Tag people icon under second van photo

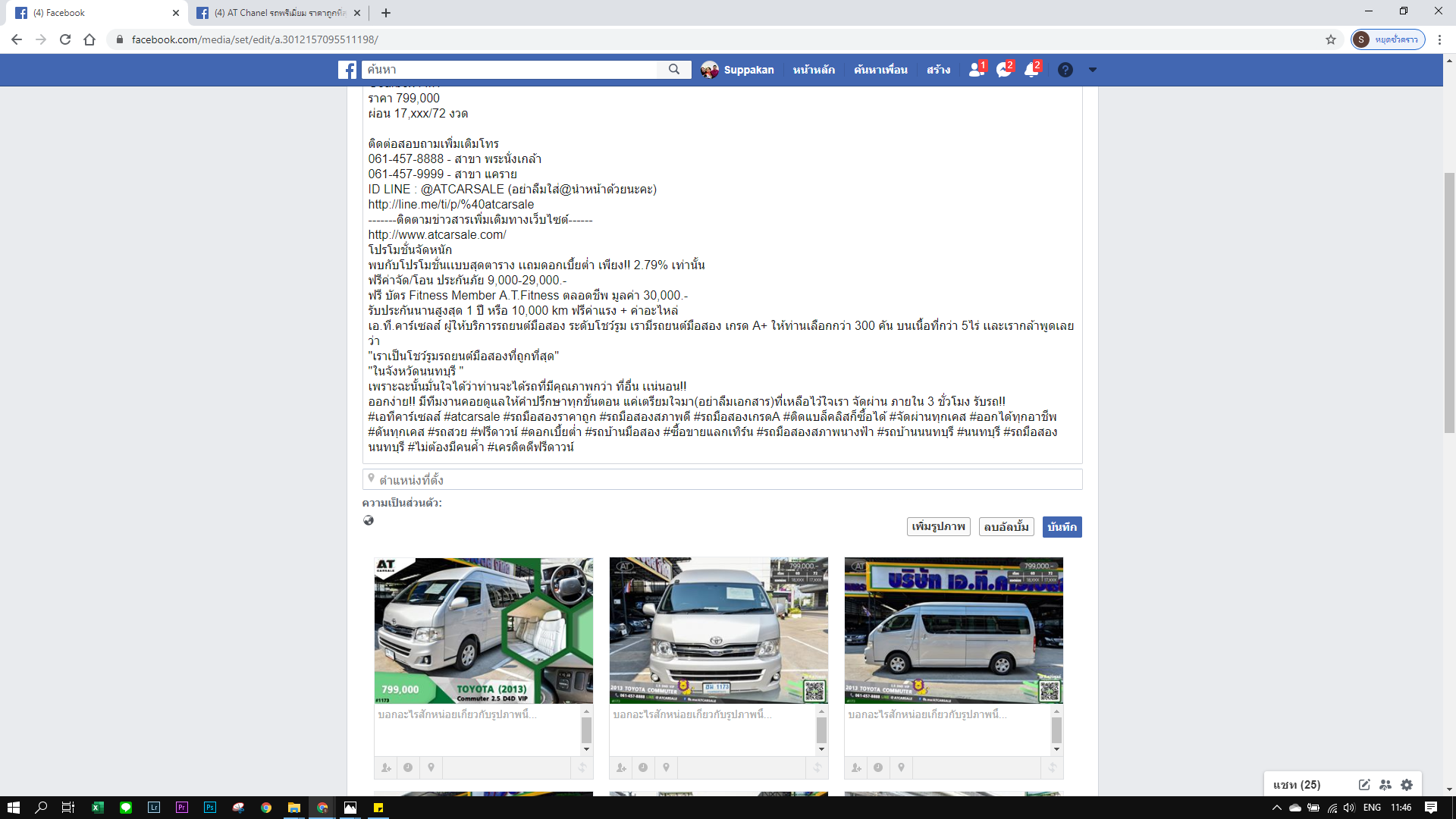pos(621,767)
